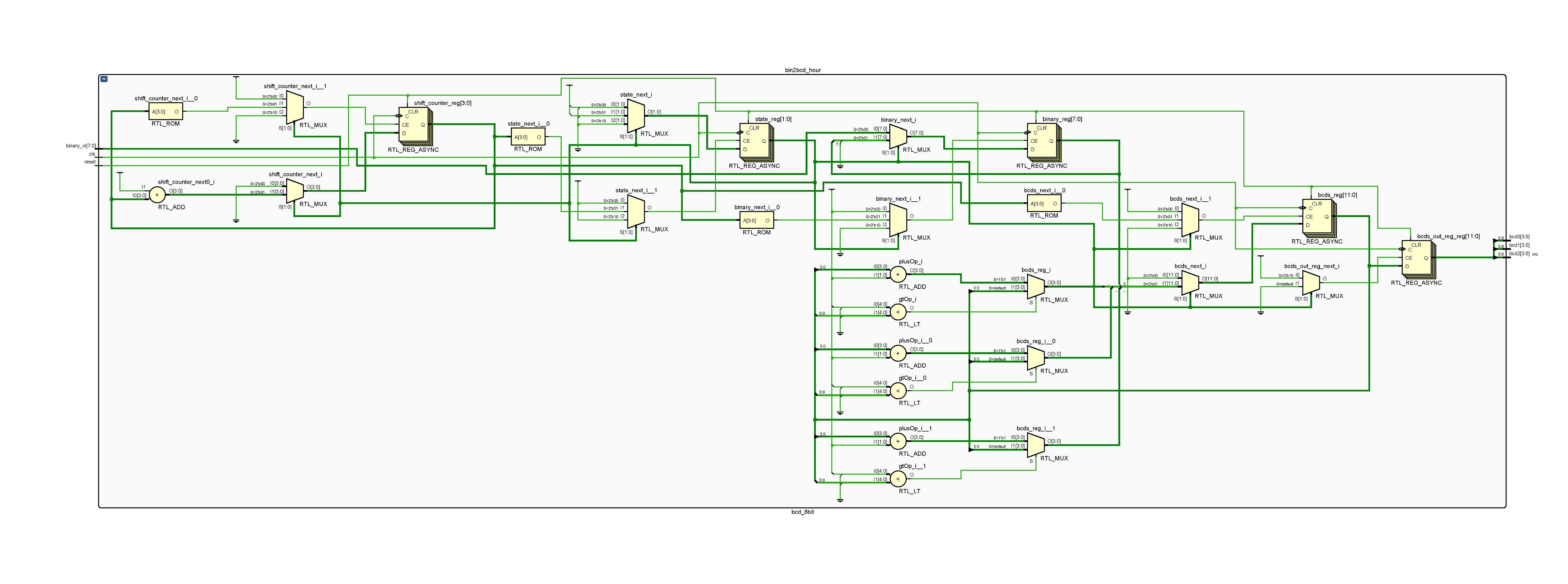Select the plusOp_i__1 adder symbol
Viewport: 1568px width, 584px height.
point(898,442)
